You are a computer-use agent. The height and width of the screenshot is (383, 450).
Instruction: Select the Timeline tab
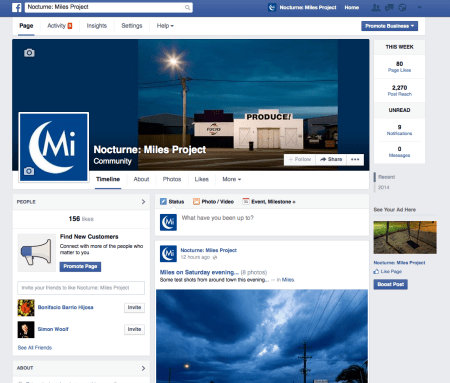108,179
